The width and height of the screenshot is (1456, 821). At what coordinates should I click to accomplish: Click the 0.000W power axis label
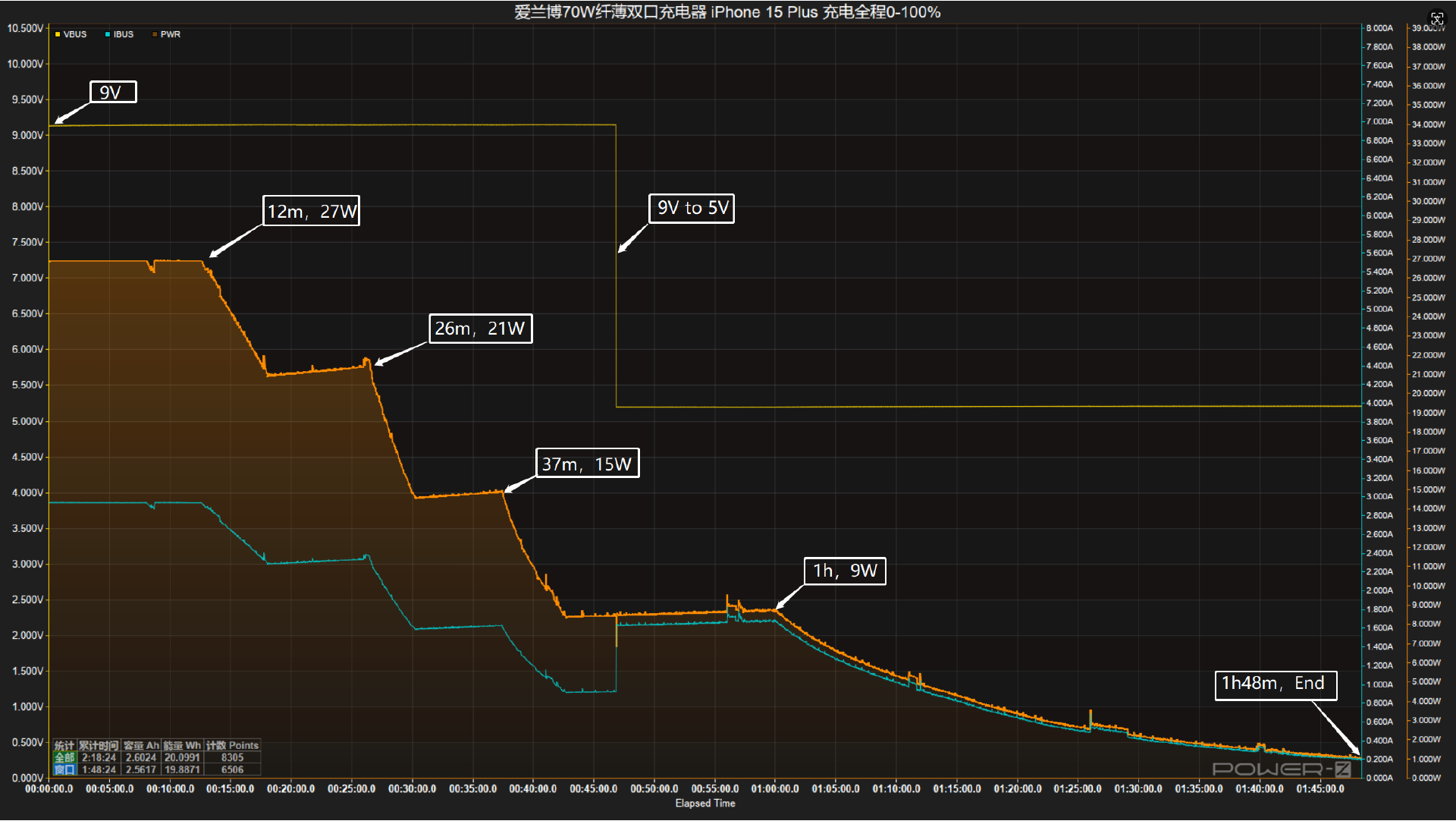tap(1426, 778)
